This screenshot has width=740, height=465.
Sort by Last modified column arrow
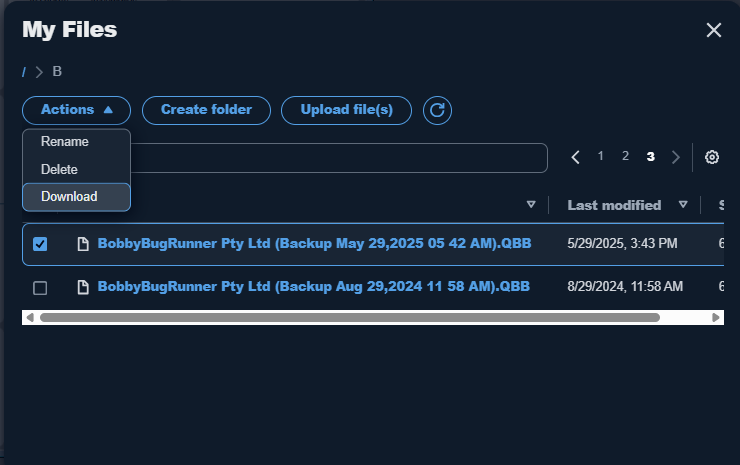(x=682, y=204)
